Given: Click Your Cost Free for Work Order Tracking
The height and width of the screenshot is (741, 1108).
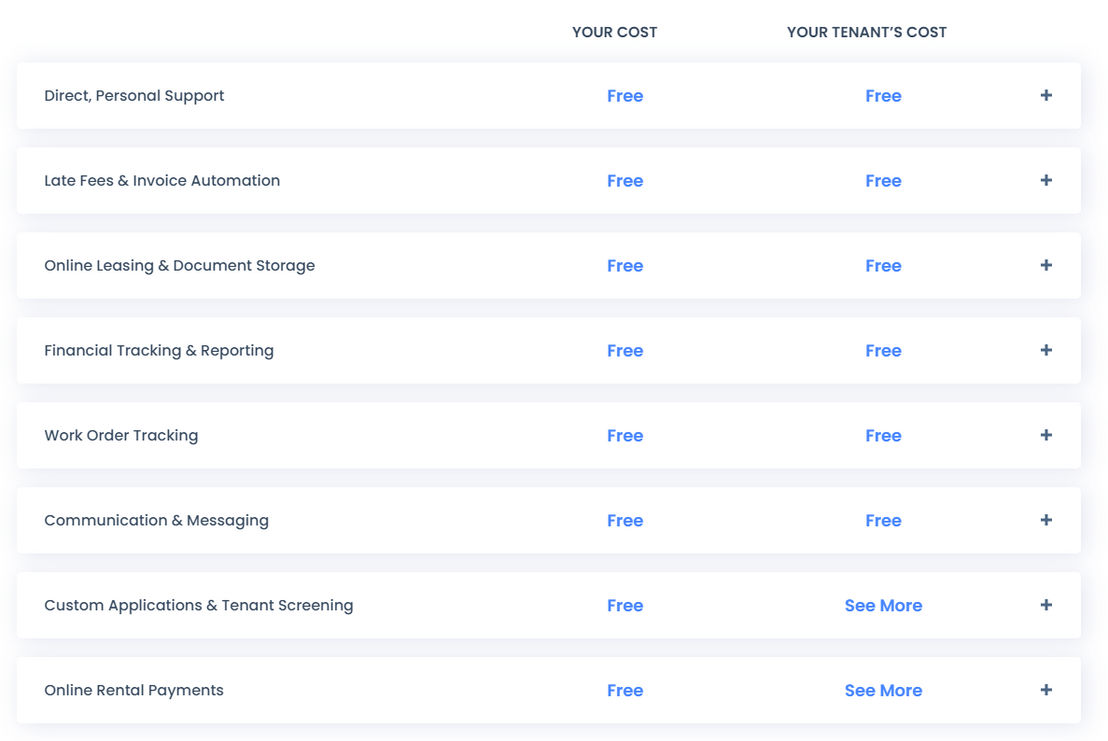Looking at the screenshot, I should point(625,436).
